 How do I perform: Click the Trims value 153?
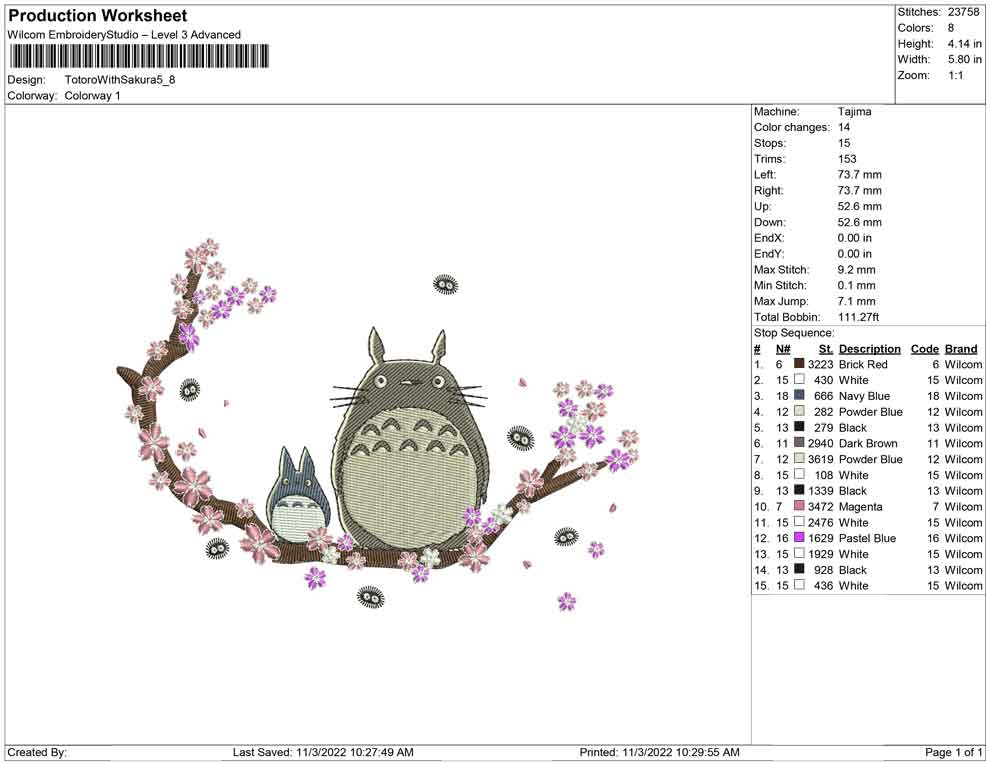point(847,159)
